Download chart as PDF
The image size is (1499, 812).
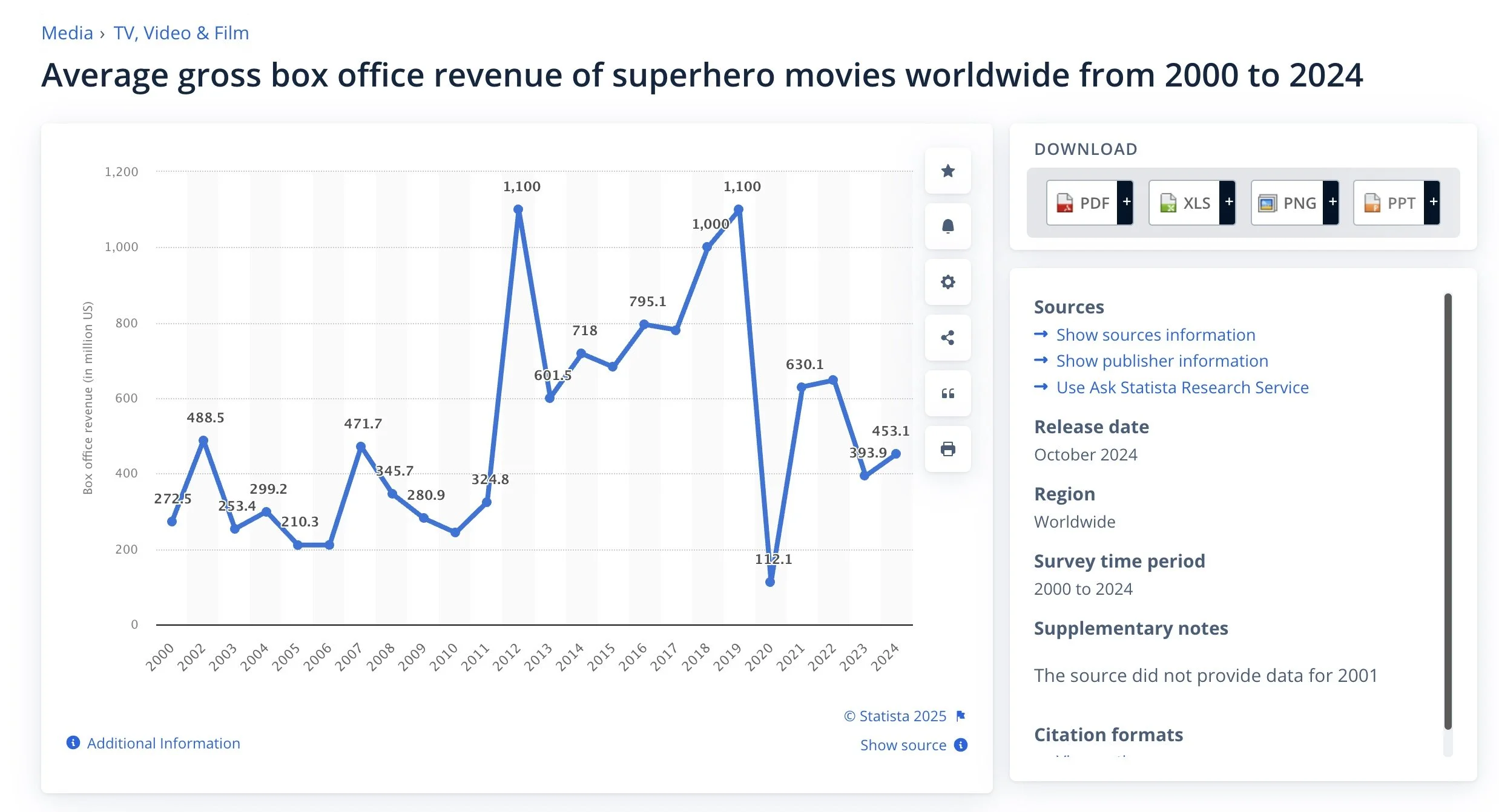[1082, 203]
